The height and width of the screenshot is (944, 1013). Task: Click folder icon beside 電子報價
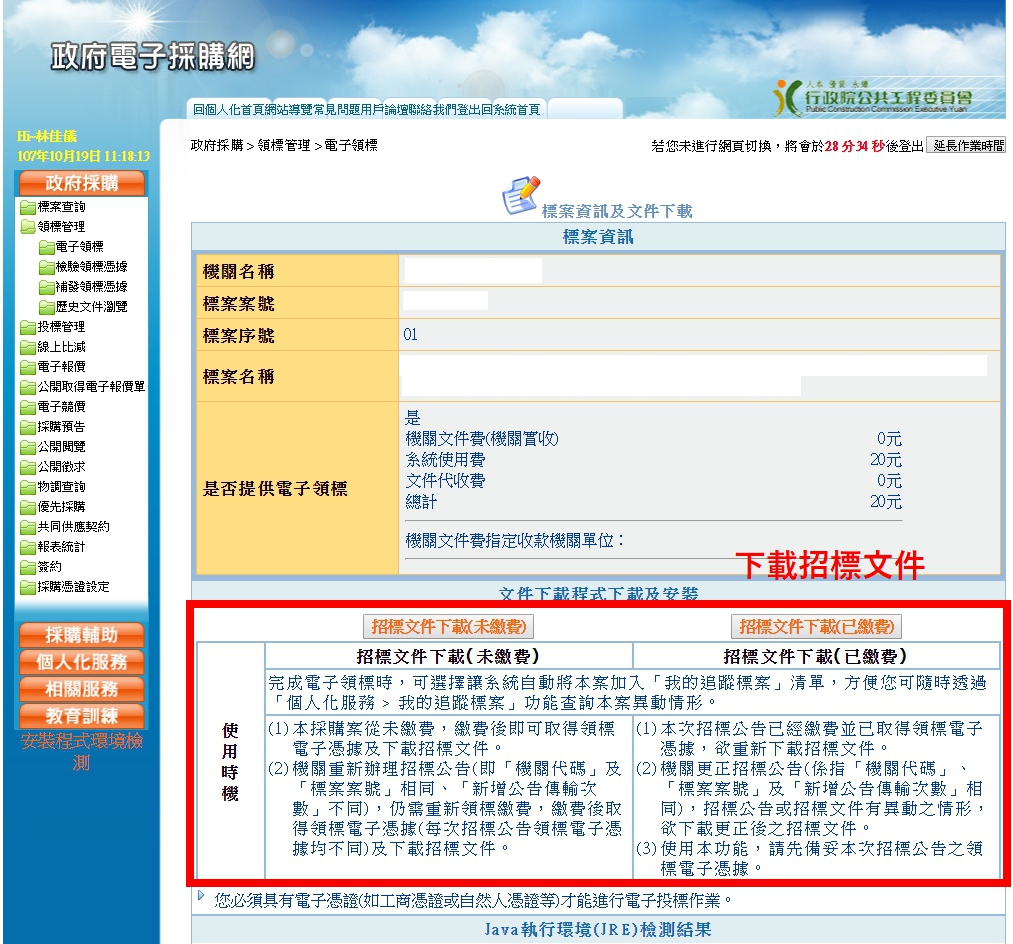tap(28, 367)
